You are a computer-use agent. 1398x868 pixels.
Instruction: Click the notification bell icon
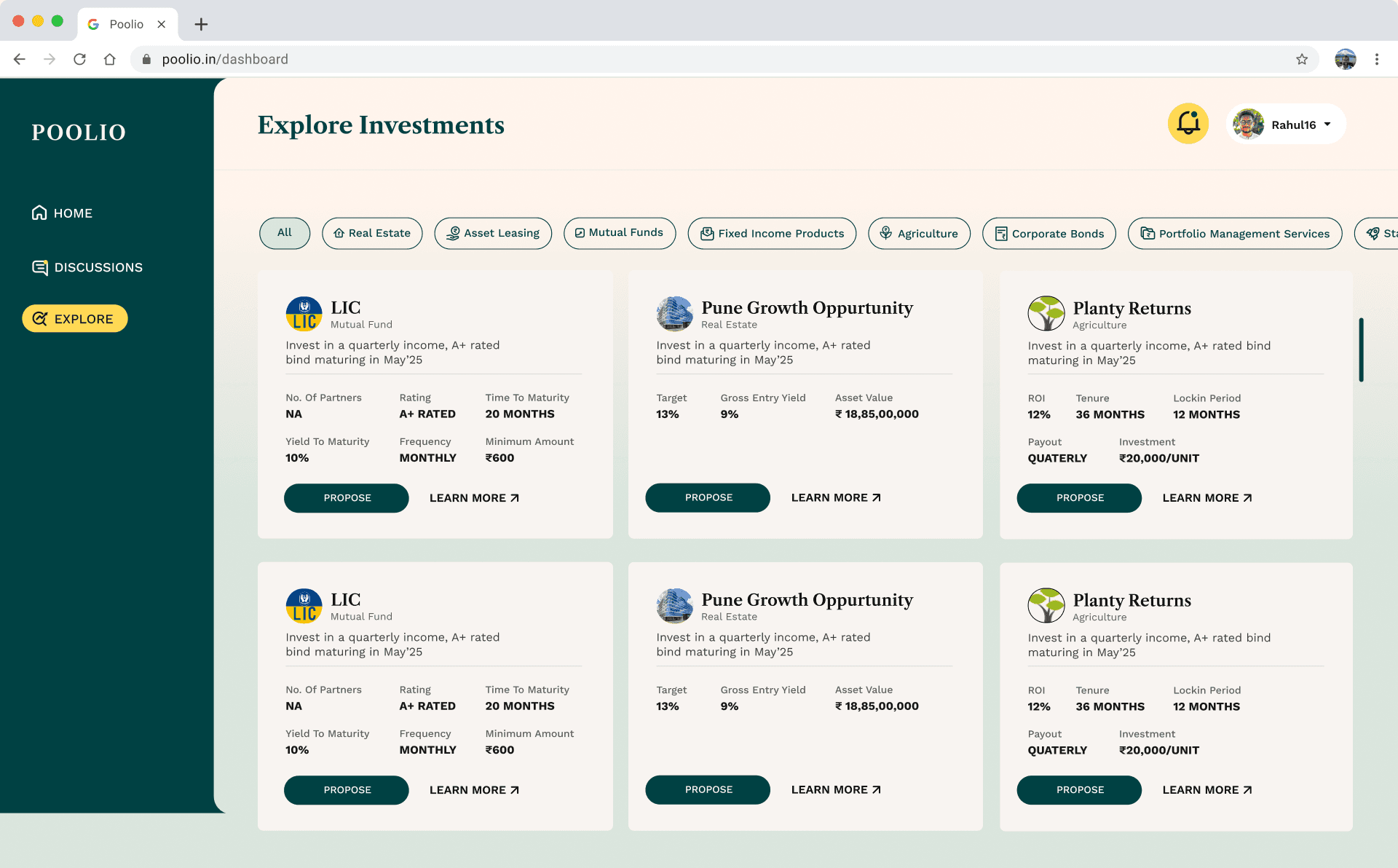[x=1188, y=124]
